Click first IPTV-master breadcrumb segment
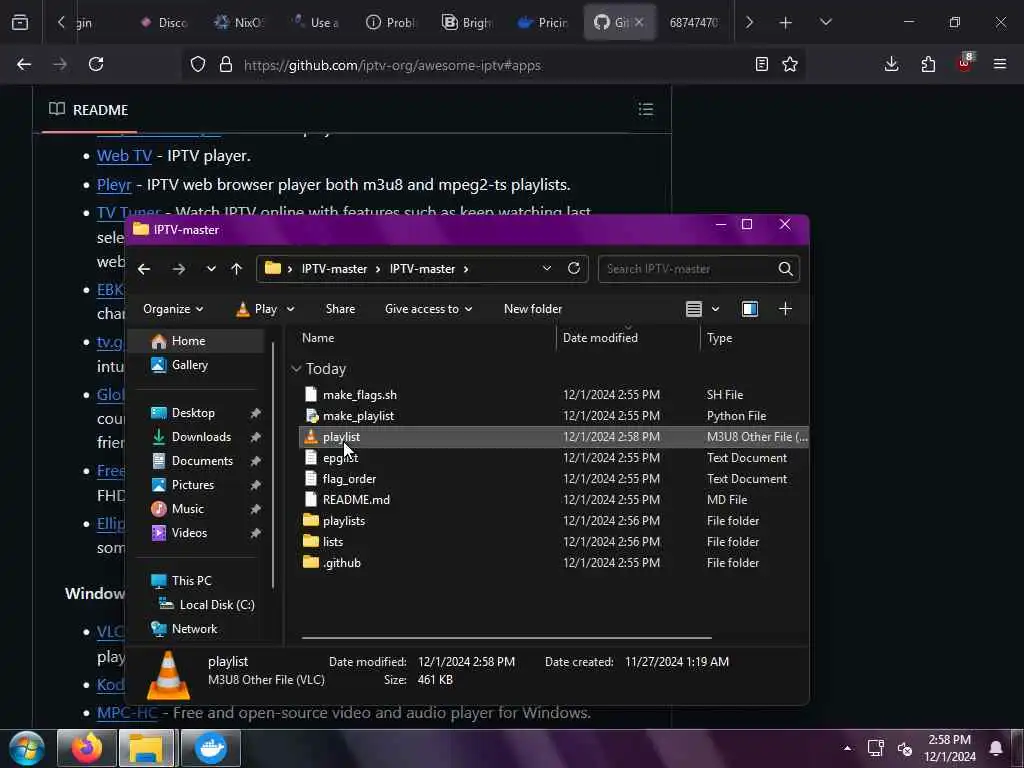1024x768 pixels. click(x=334, y=269)
